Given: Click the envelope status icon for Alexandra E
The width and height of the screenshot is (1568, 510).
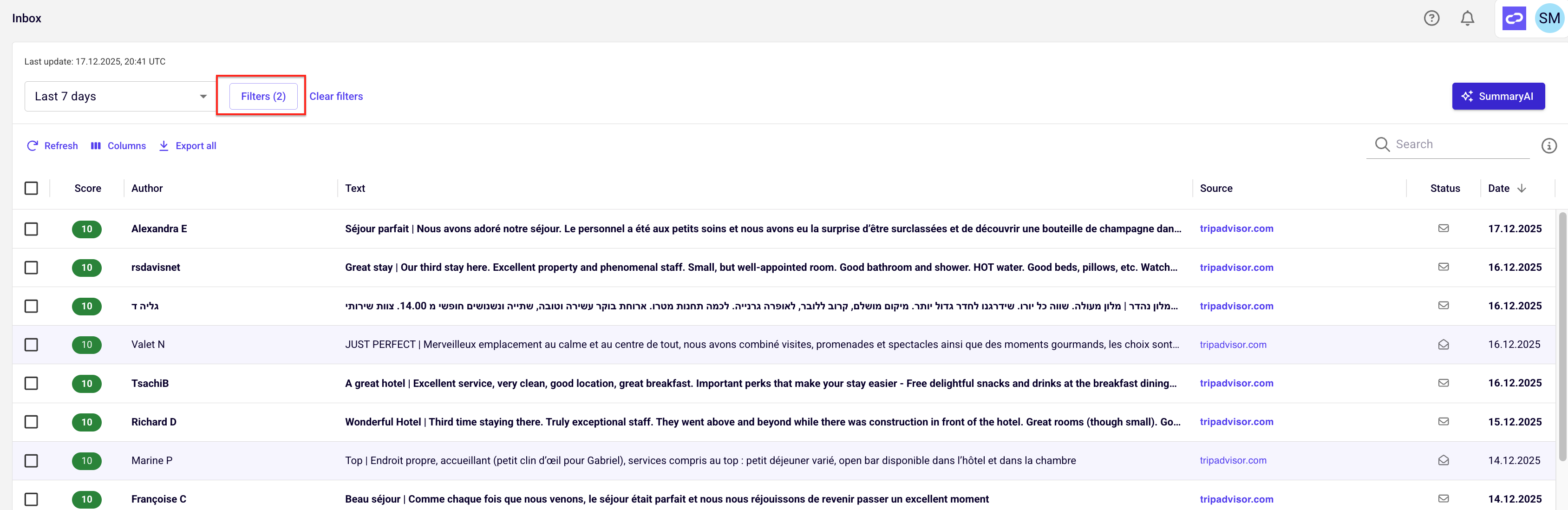Looking at the screenshot, I should point(1443,228).
